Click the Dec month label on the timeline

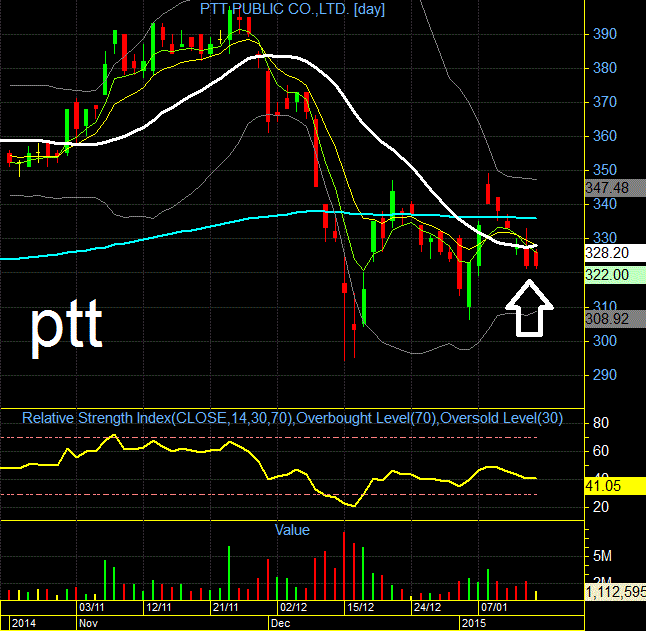tap(280, 623)
